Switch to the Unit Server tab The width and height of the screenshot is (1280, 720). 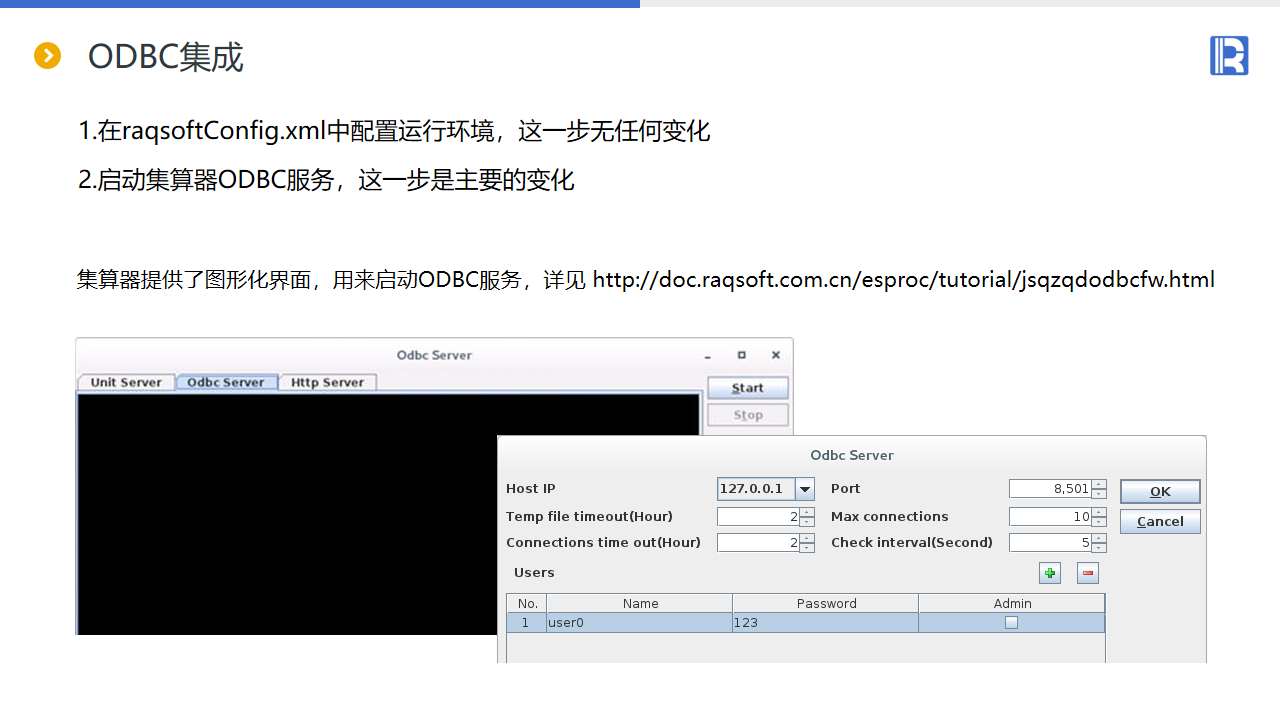[x=126, y=382]
